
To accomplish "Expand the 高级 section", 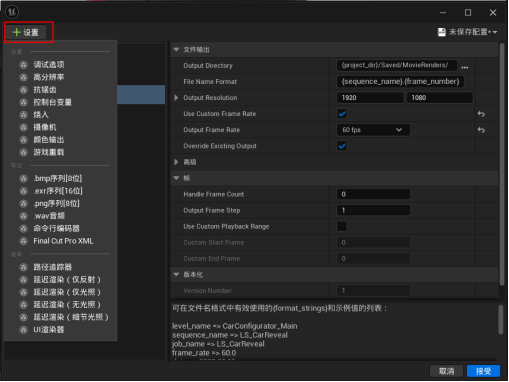I will (x=176, y=162).
